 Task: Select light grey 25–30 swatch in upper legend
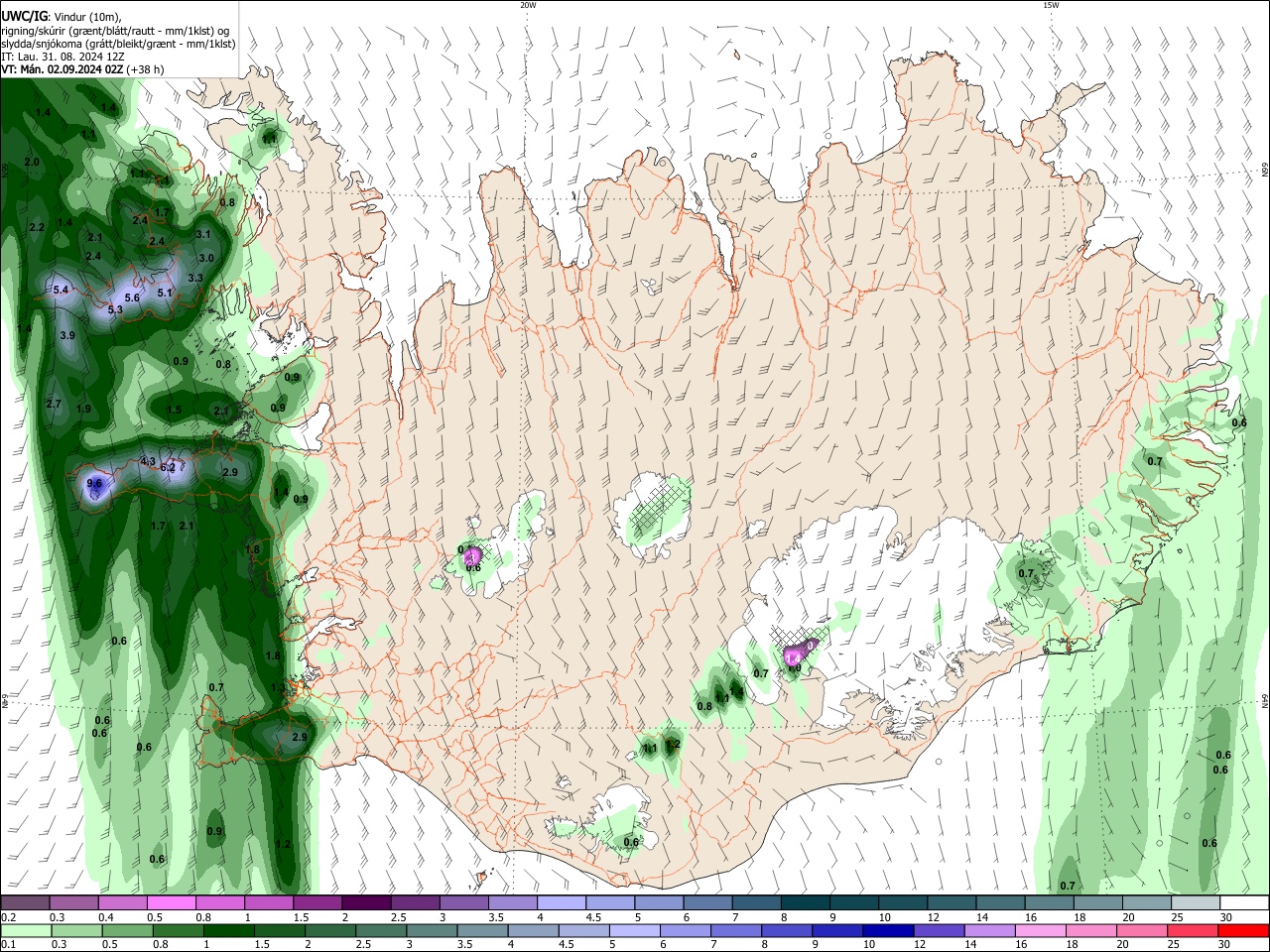(x=1197, y=902)
